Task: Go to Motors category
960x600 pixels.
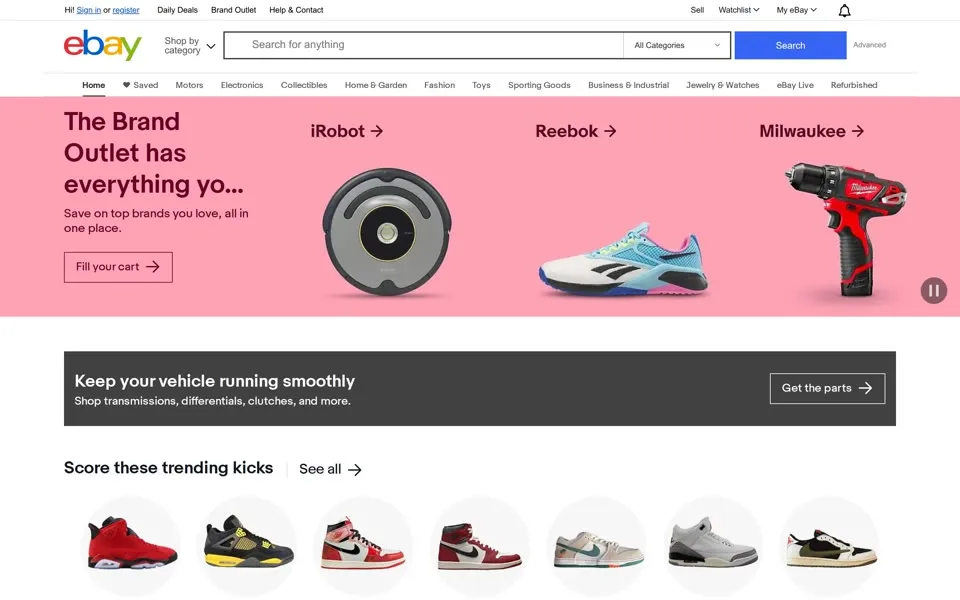Action: (189, 85)
